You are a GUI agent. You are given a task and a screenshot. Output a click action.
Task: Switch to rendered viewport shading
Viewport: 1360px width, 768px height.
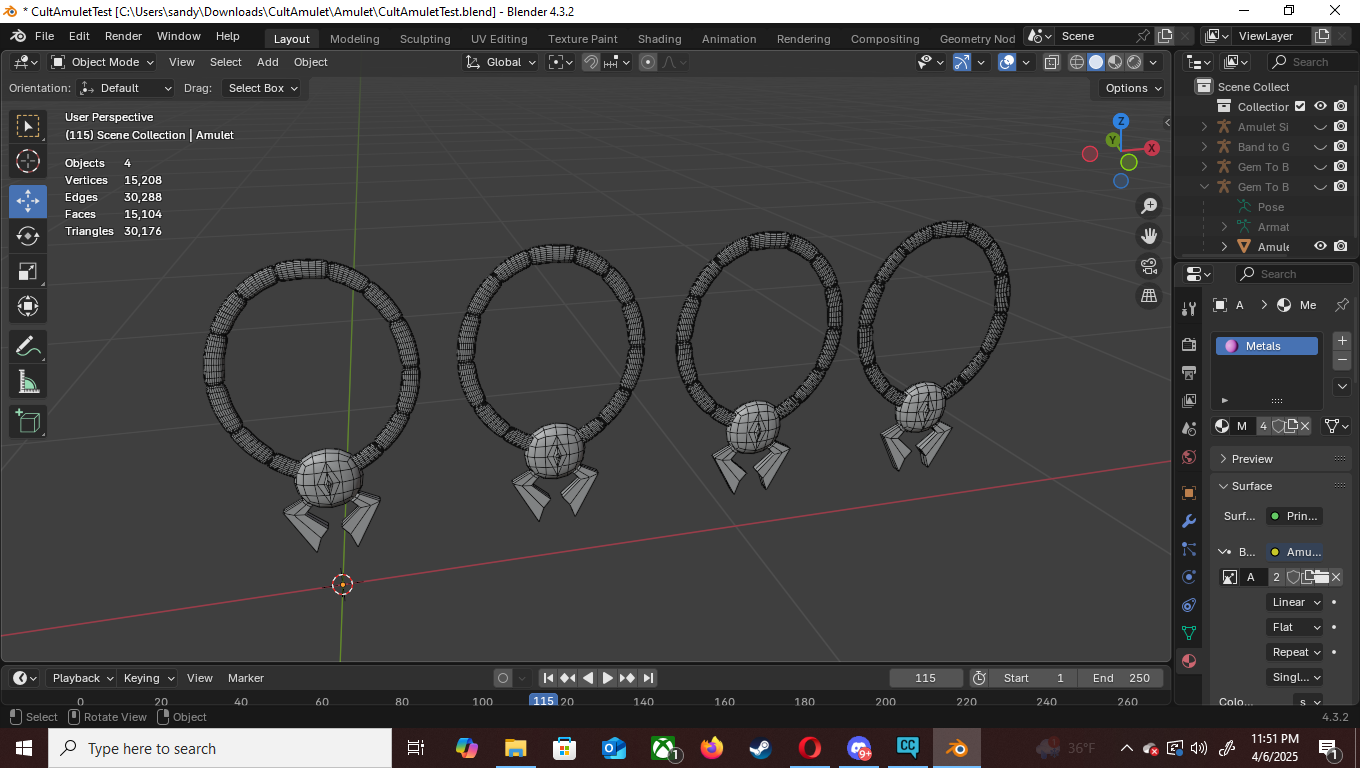[x=1134, y=62]
